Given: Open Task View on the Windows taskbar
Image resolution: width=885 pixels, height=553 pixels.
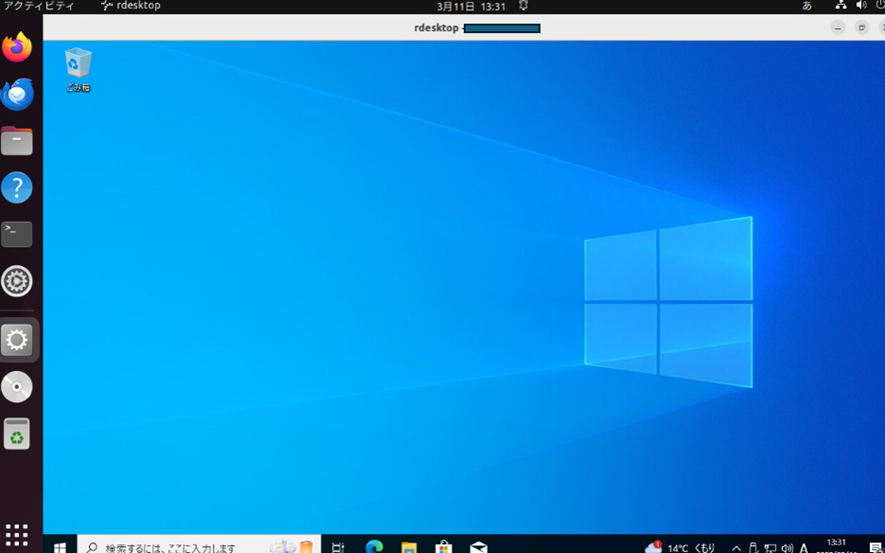Looking at the screenshot, I should click(x=338, y=546).
